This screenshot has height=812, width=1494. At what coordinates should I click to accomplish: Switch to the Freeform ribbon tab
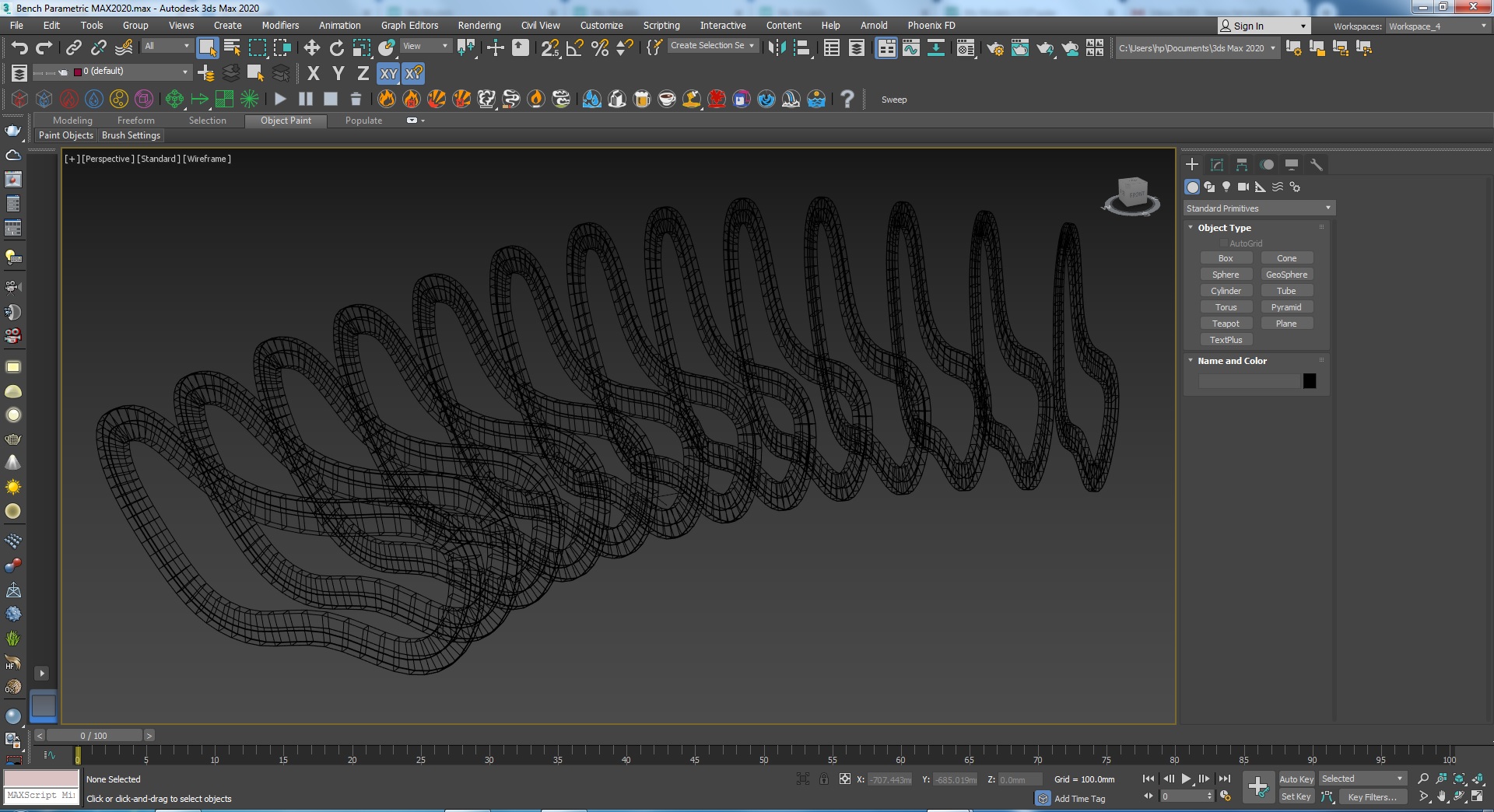(135, 121)
